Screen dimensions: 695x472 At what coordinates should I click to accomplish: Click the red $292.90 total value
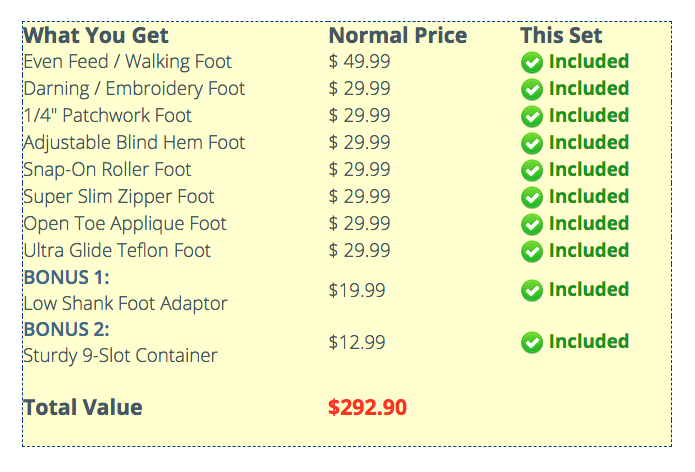pyautogui.click(x=367, y=407)
